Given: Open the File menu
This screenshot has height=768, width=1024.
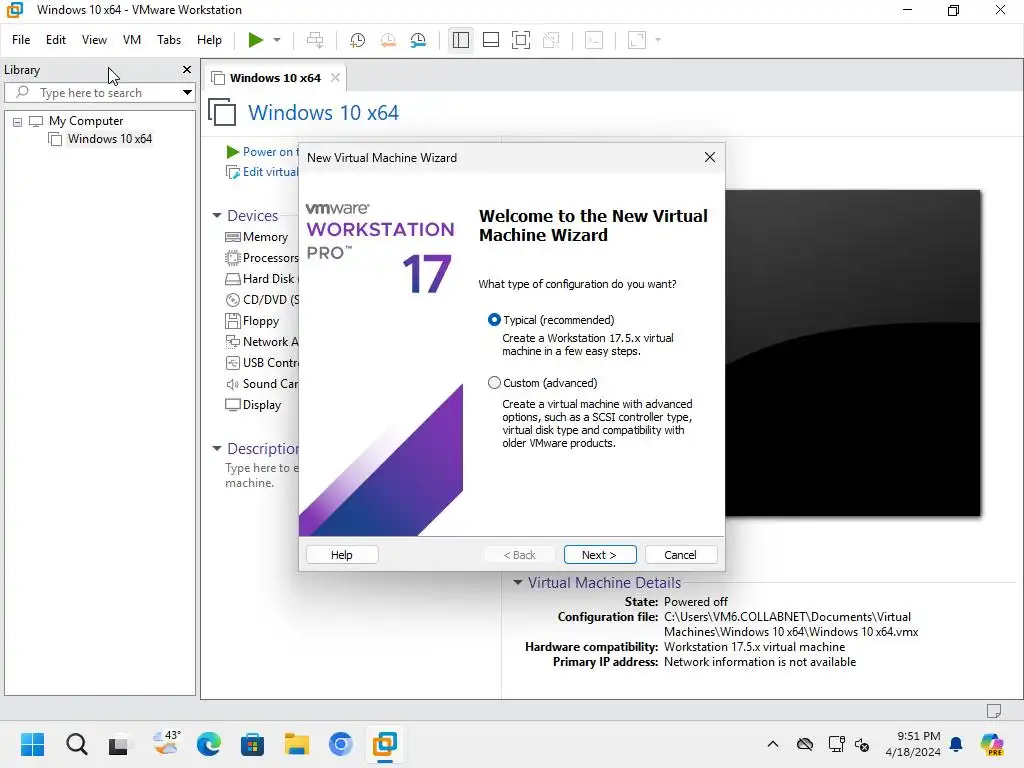Looking at the screenshot, I should coord(21,40).
